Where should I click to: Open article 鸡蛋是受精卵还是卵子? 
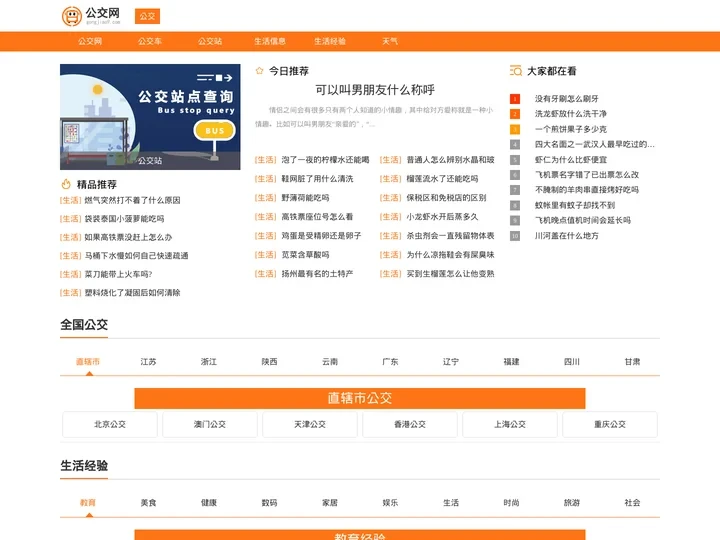321,236
